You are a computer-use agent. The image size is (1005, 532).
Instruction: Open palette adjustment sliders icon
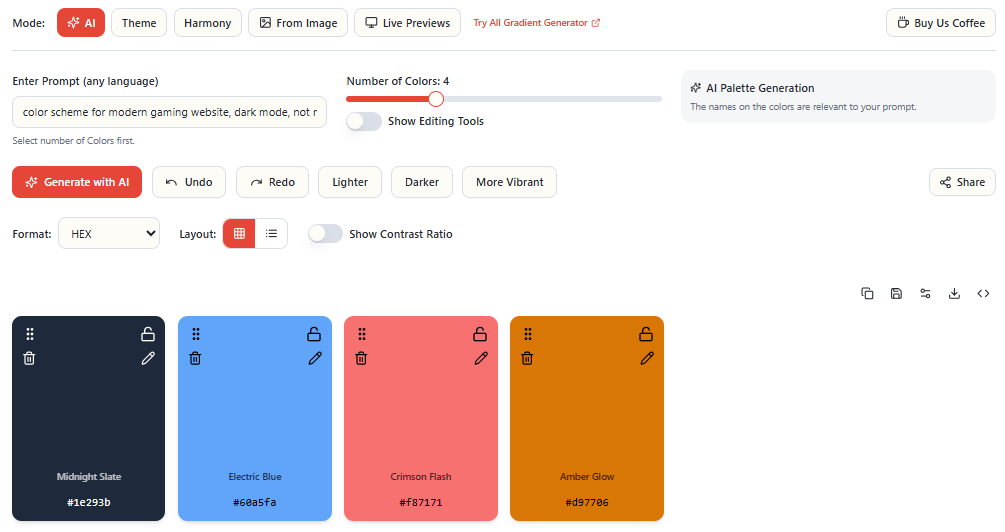click(925, 293)
